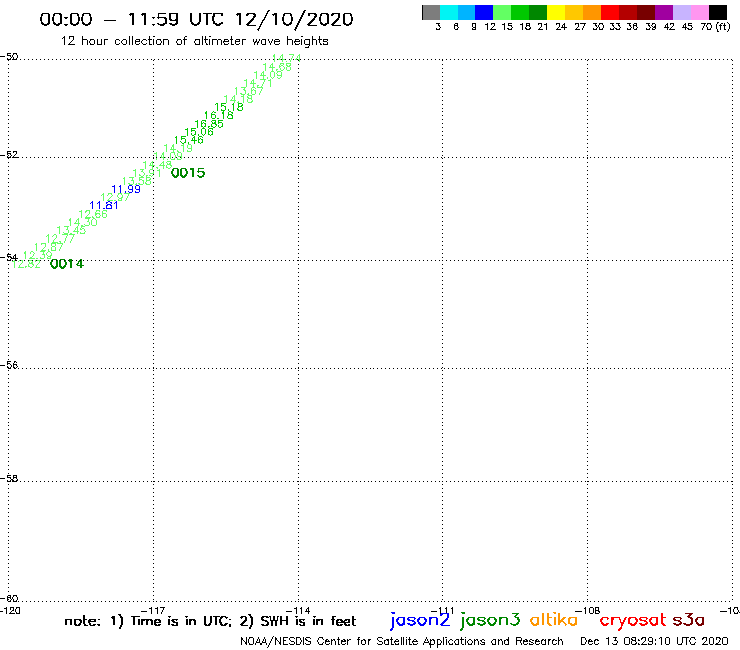
Task: Click the wave height value 15.18
Action: click(x=229, y=107)
